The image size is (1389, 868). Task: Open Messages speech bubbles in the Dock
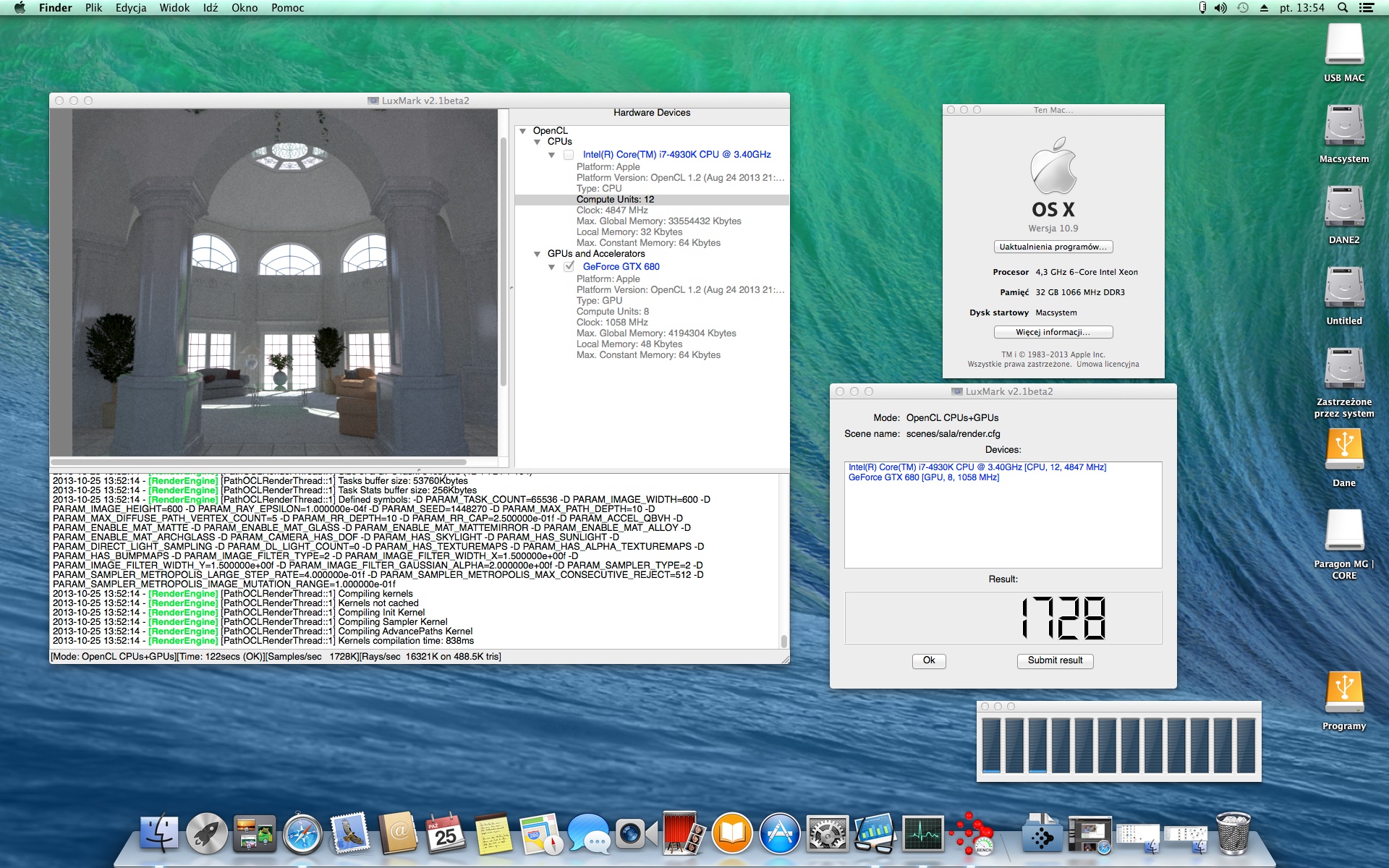tap(589, 834)
